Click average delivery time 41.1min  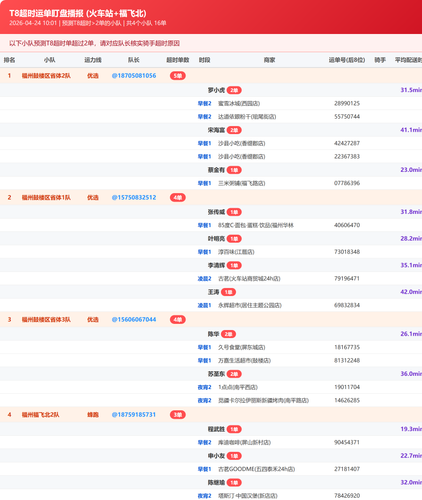(411, 130)
